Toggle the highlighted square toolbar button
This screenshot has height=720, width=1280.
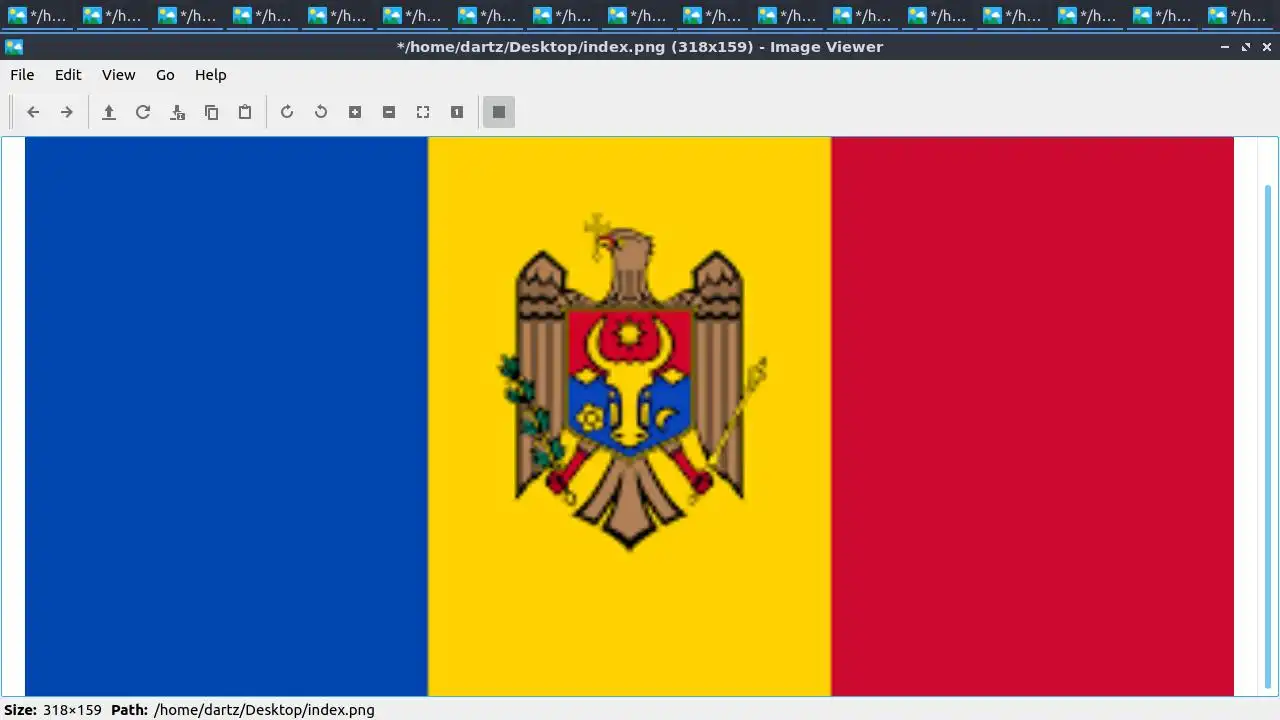[499, 112]
